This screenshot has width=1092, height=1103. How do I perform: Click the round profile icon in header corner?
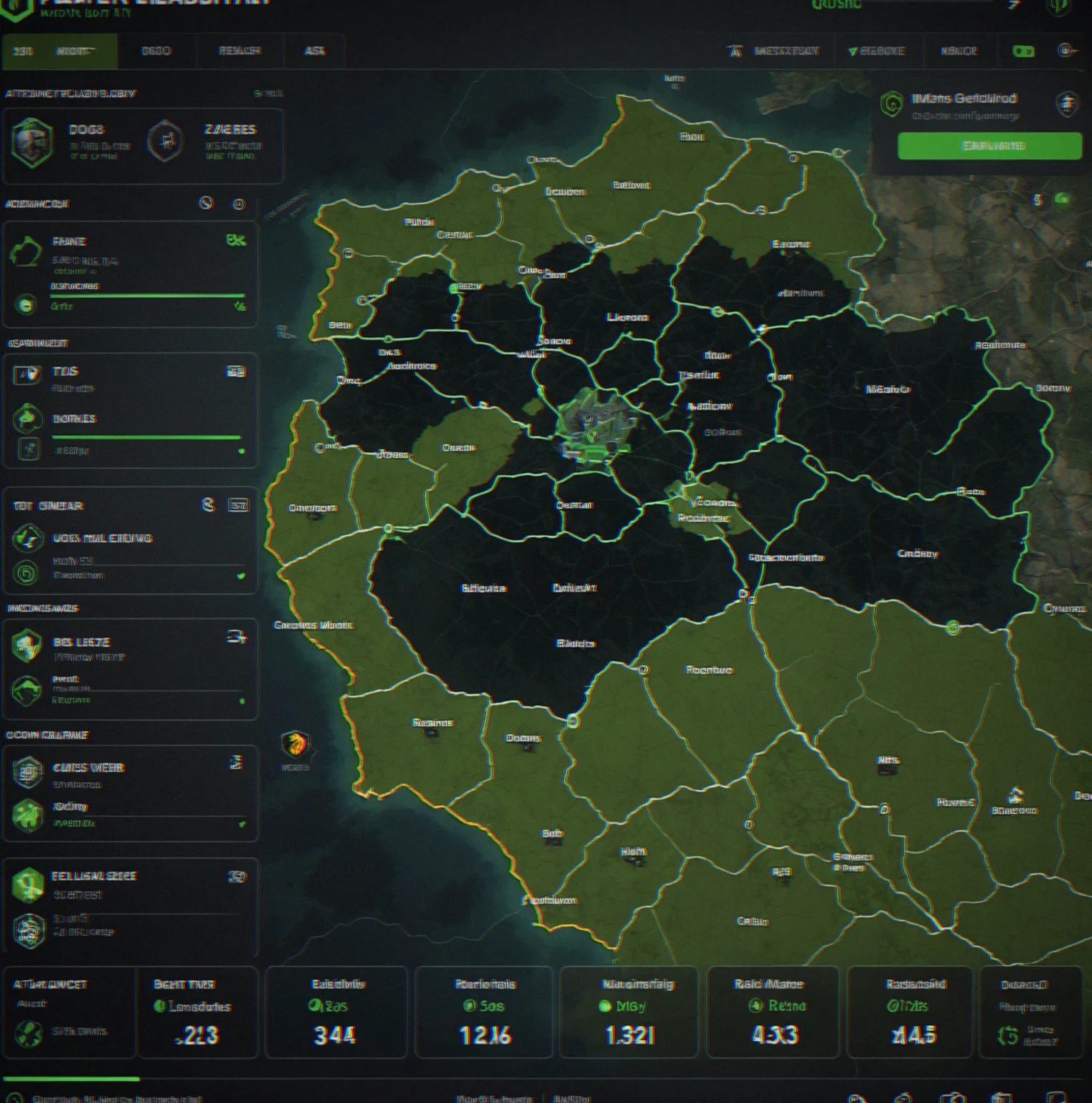(1058, 6)
